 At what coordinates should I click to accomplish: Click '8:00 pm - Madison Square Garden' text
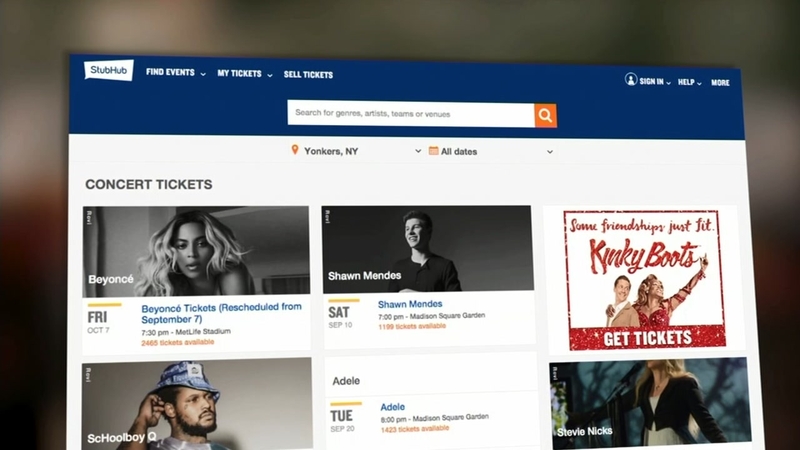[435, 418]
